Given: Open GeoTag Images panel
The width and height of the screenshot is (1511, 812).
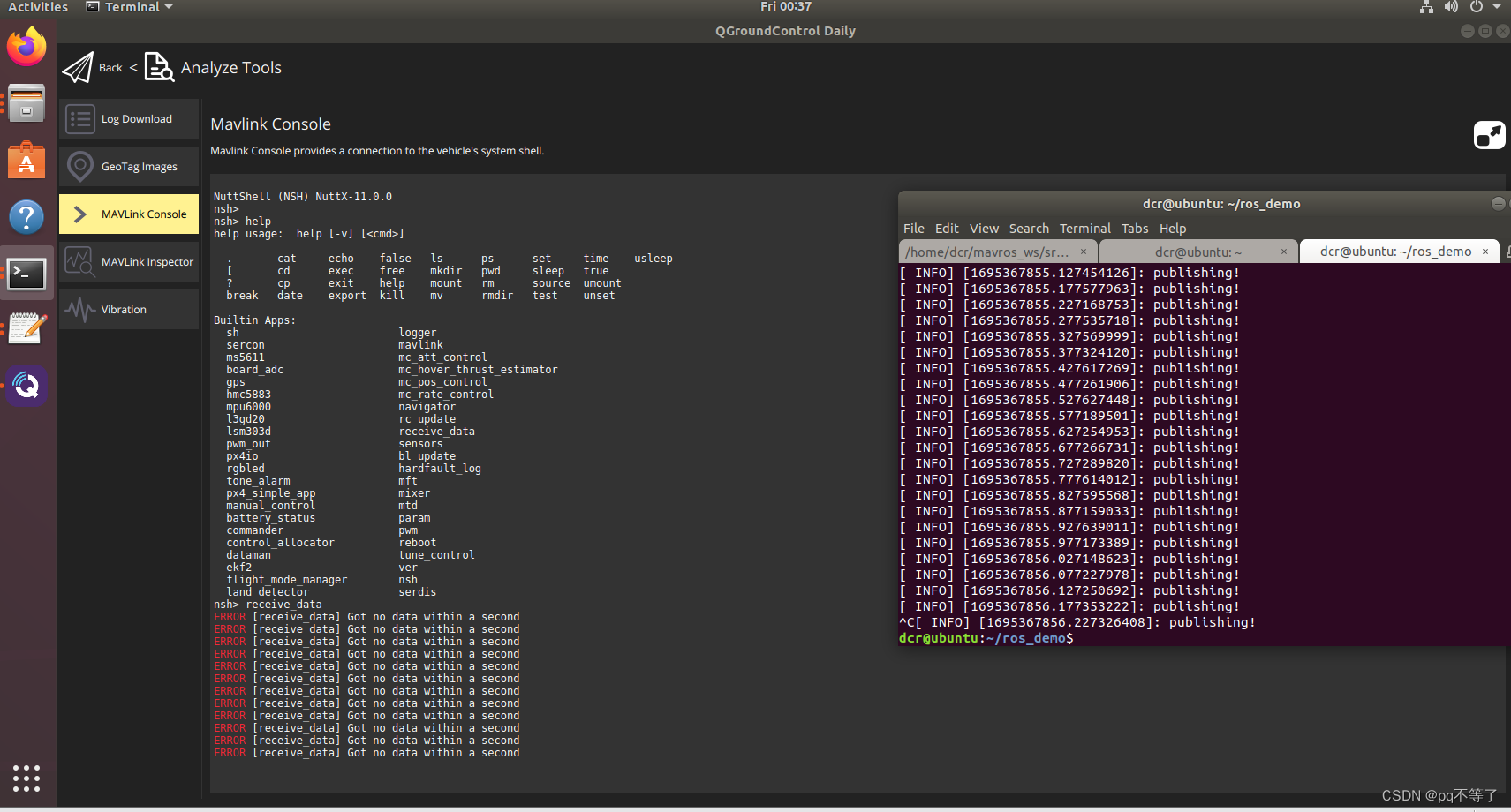Looking at the screenshot, I should tap(129, 167).
